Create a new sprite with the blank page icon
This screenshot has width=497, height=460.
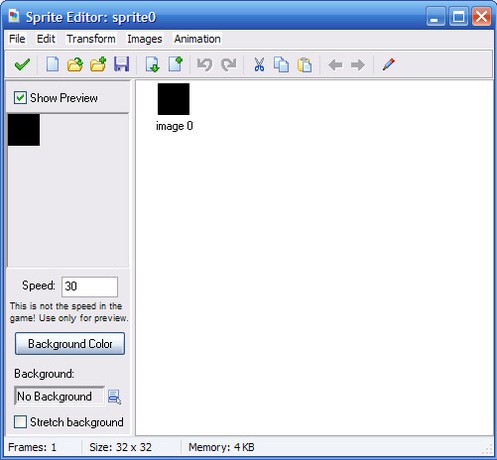point(52,64)
